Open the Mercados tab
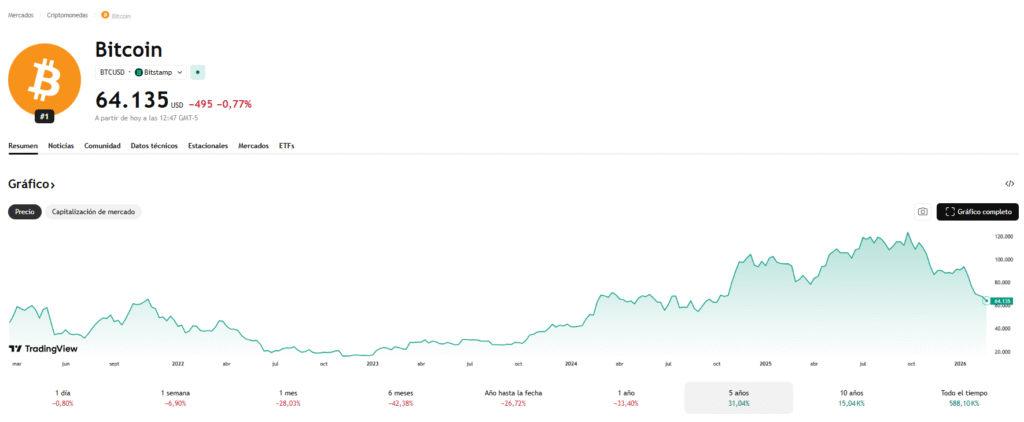1024x422 pixels. point(253,146)
